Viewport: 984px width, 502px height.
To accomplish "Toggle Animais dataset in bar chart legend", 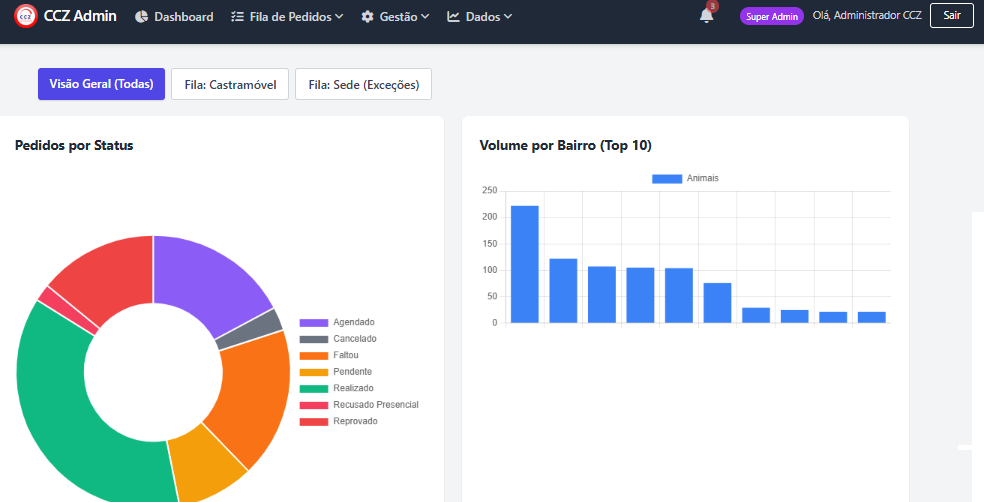I will coord(685,179).
